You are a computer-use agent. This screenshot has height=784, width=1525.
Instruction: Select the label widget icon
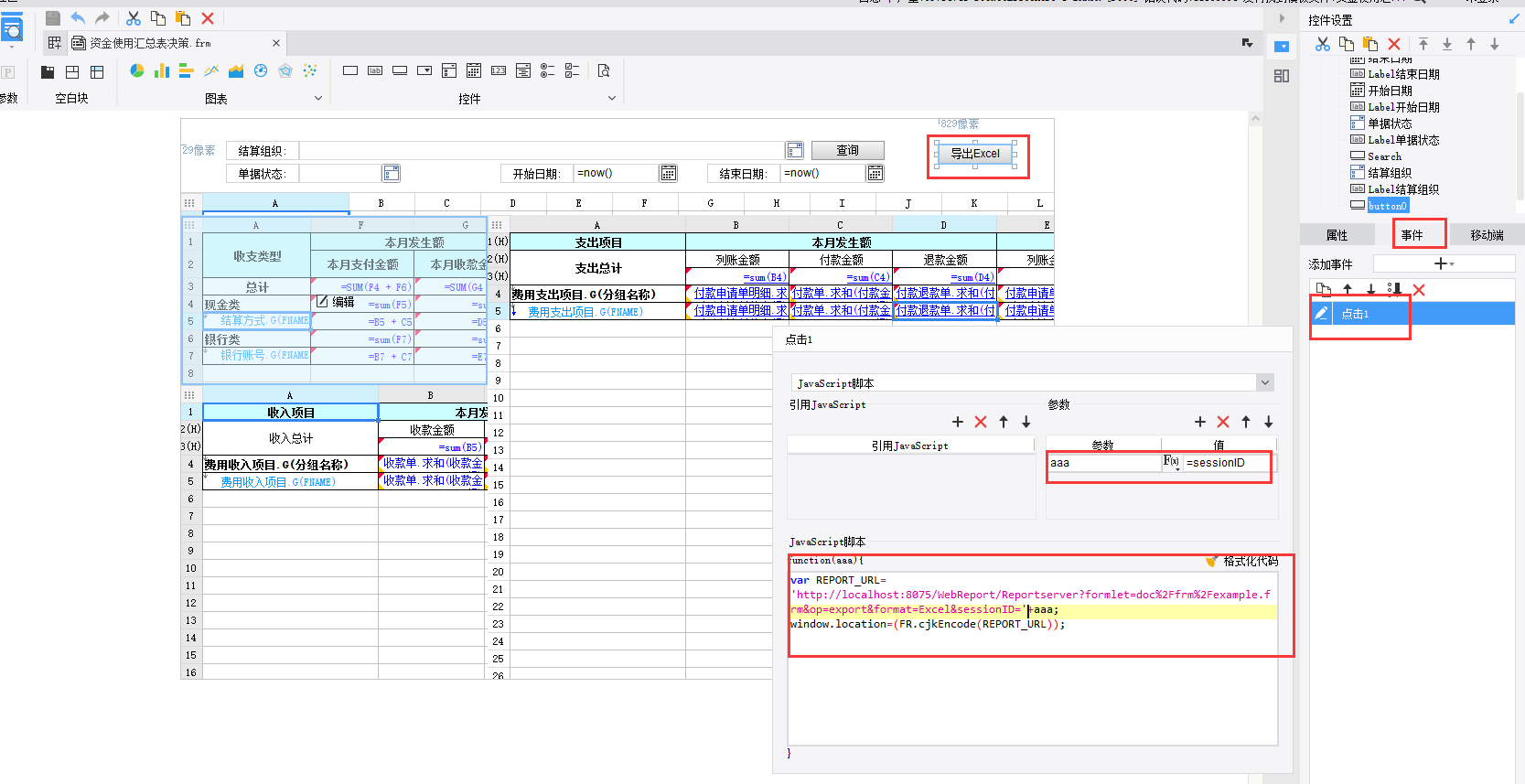point(375,70)
